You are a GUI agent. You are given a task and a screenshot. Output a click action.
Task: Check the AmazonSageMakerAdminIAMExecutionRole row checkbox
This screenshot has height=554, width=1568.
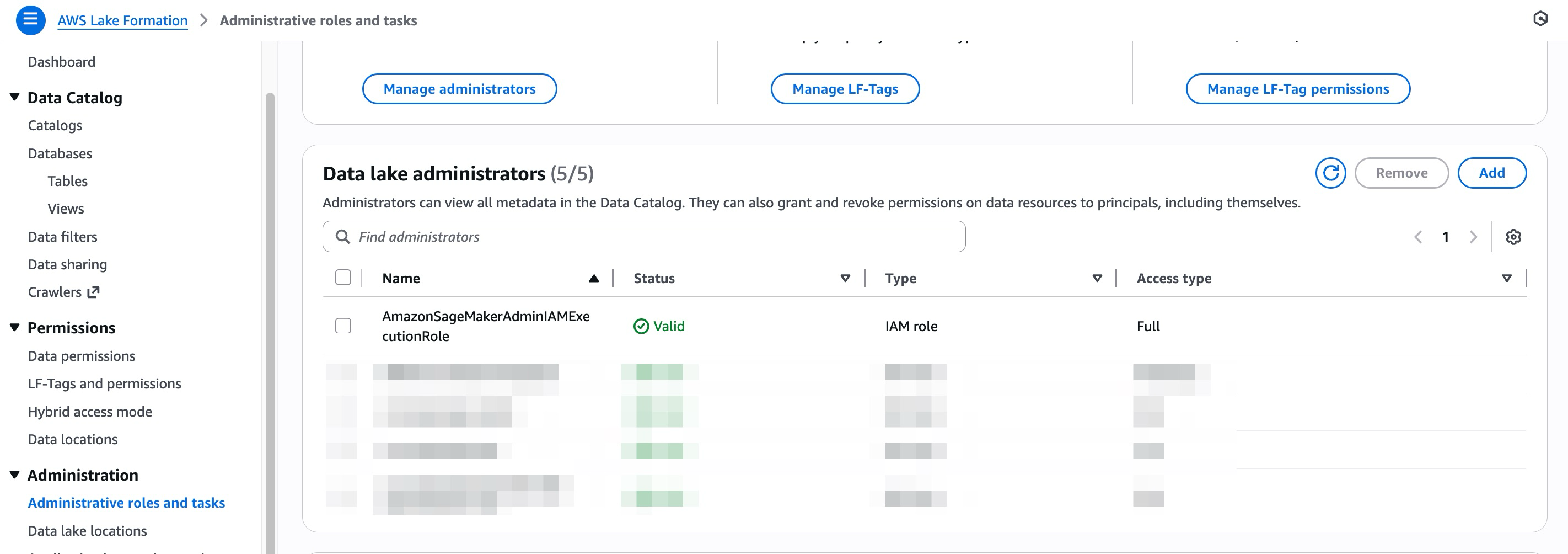pyautogui.click(x=343, y=326)
